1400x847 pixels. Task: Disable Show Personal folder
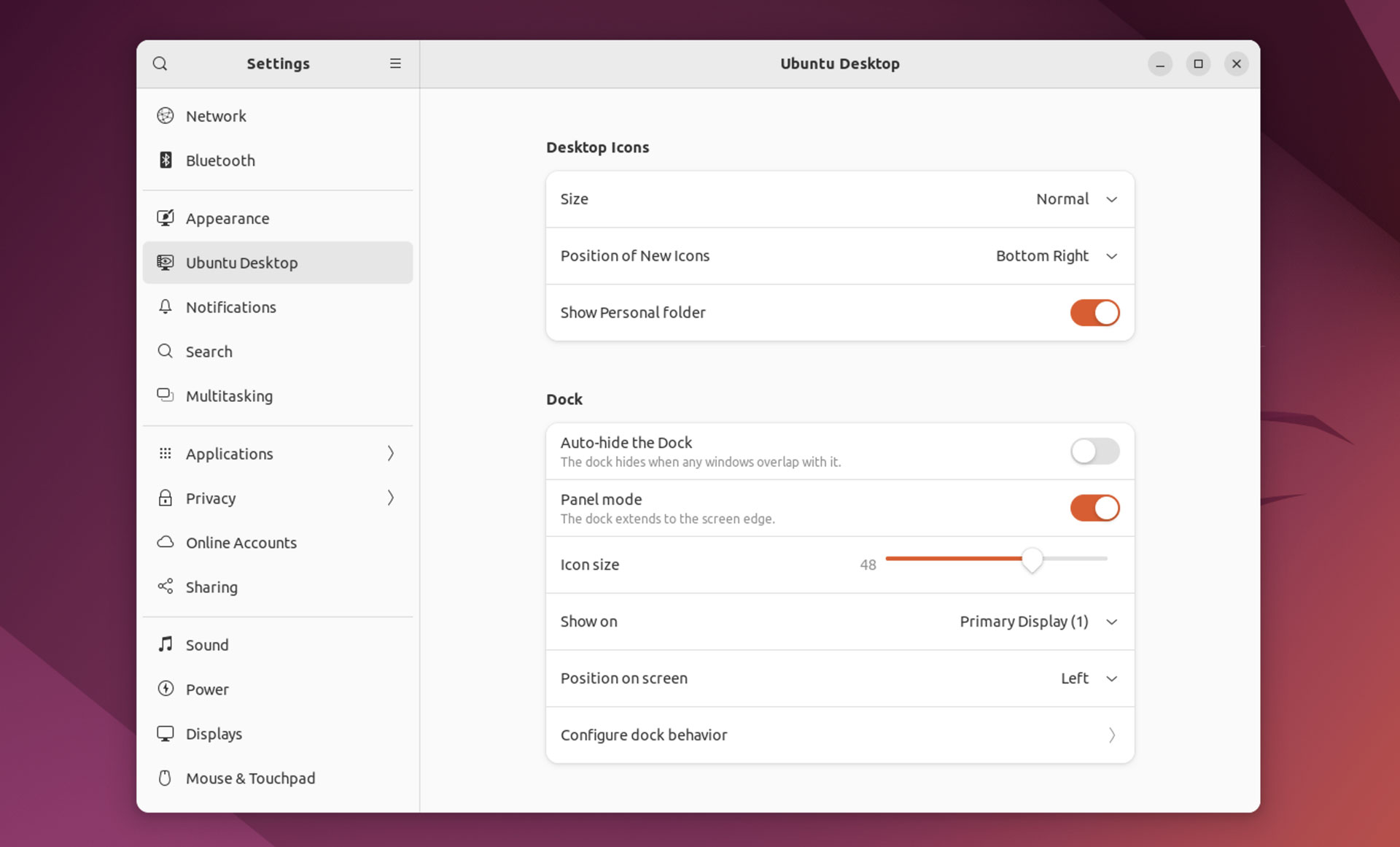pos(1094,312)
